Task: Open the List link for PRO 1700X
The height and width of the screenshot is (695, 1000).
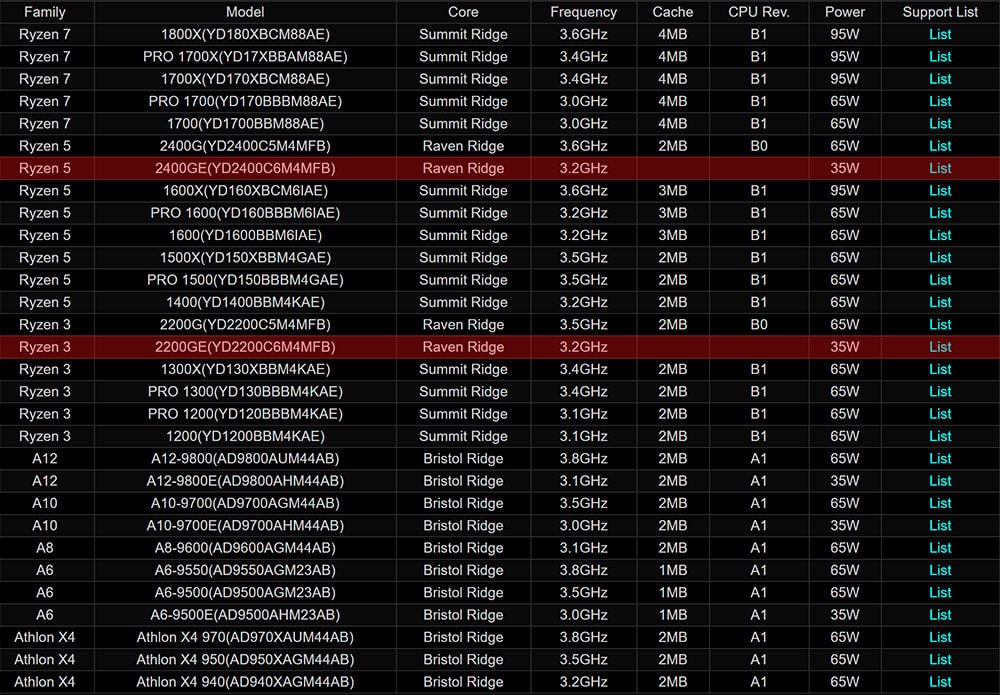Action: [x=940, y=57]
